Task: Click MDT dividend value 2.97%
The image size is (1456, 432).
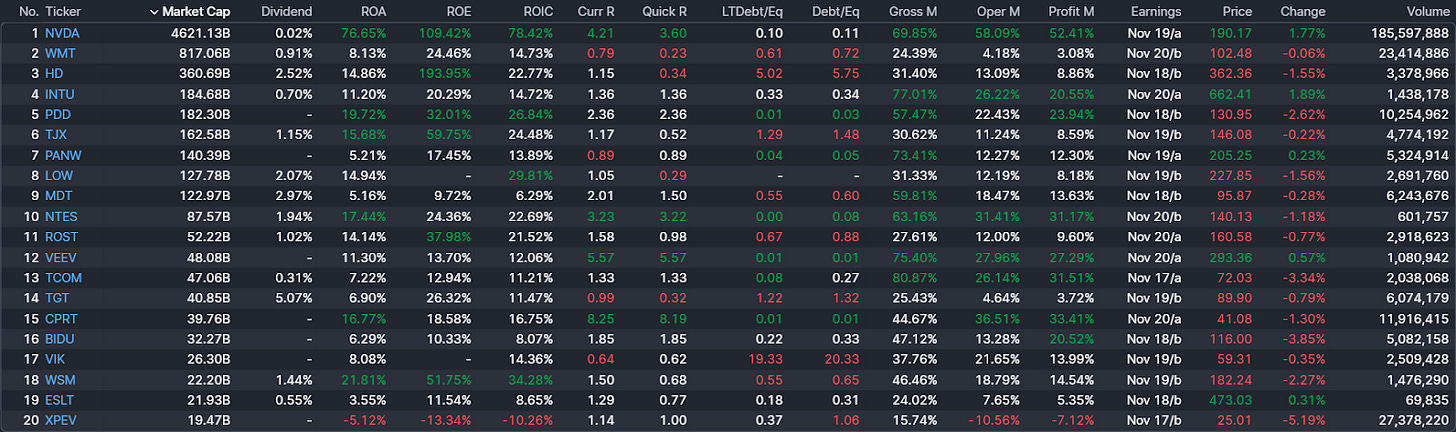Action: (x=293, y=196)
